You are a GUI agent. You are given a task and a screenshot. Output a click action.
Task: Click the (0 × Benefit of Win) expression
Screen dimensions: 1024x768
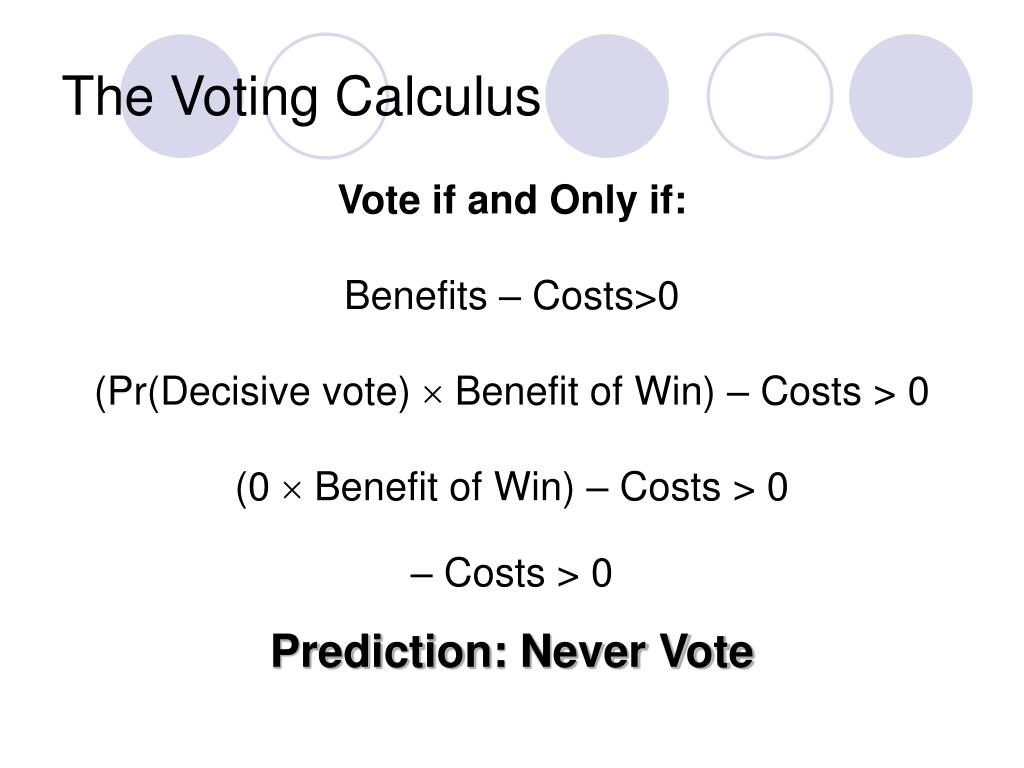(405, 488)
